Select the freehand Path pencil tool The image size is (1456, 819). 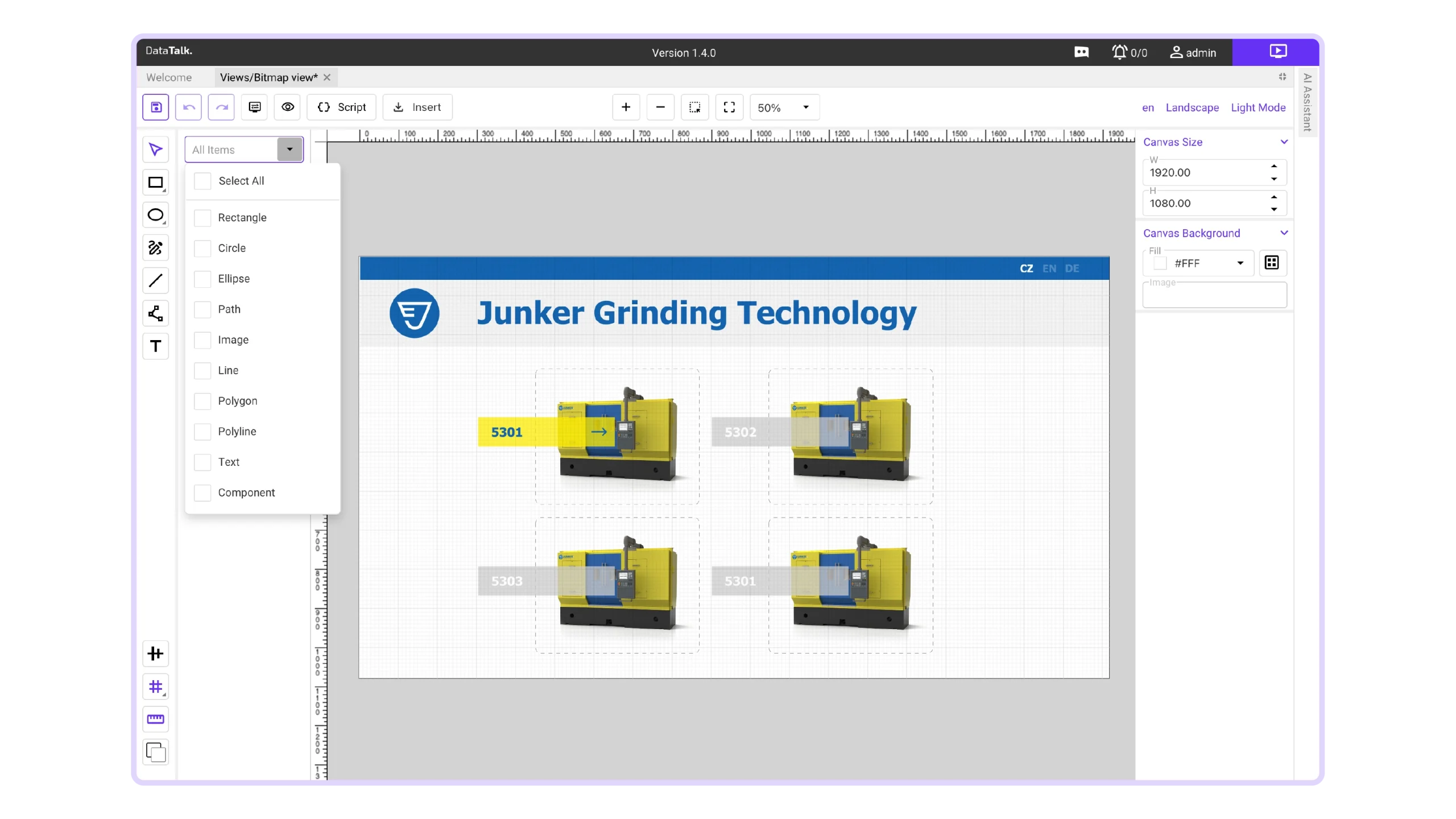tap(155, 248)
